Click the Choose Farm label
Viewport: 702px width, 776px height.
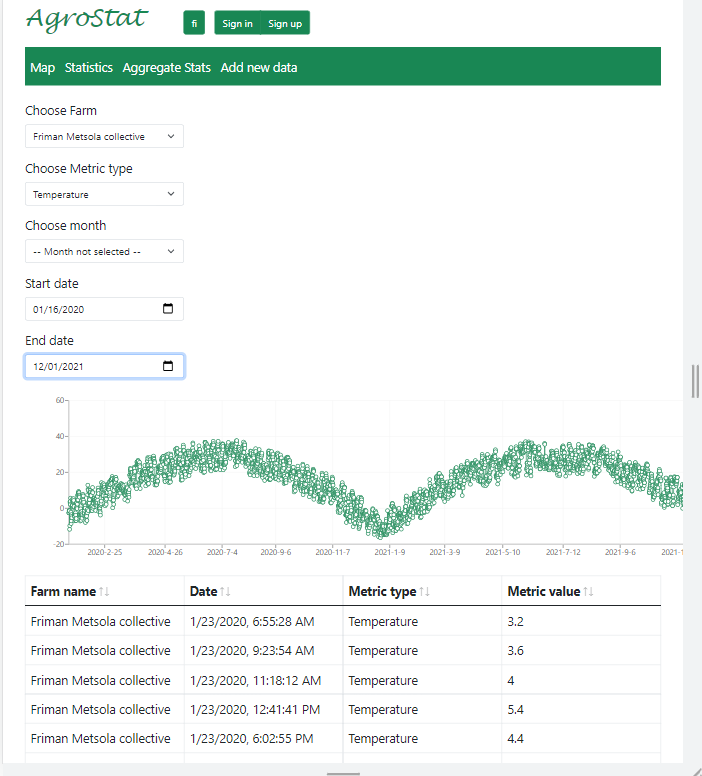[61, 110]
